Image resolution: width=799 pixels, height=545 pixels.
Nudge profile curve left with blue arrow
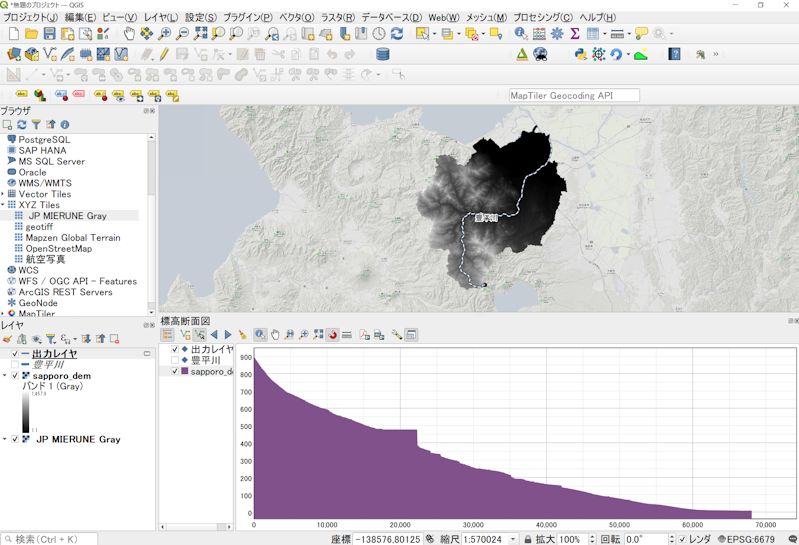tap(214, 335)
